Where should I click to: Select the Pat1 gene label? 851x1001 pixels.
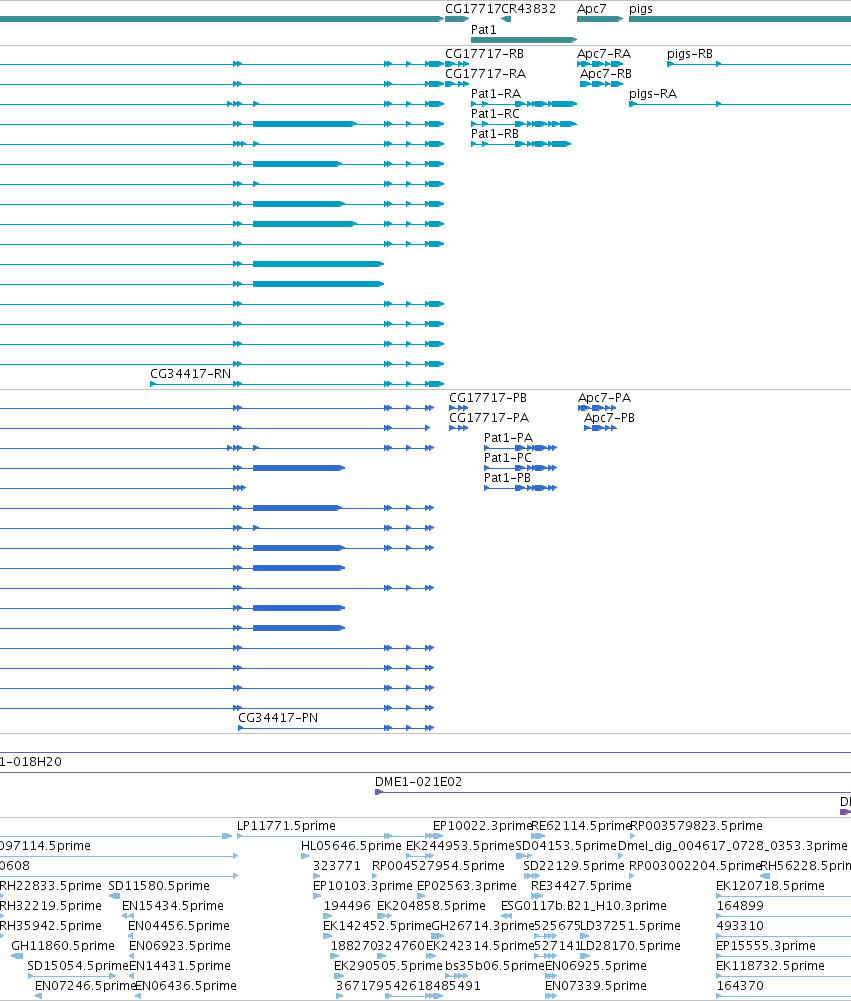tap(483, 29)
